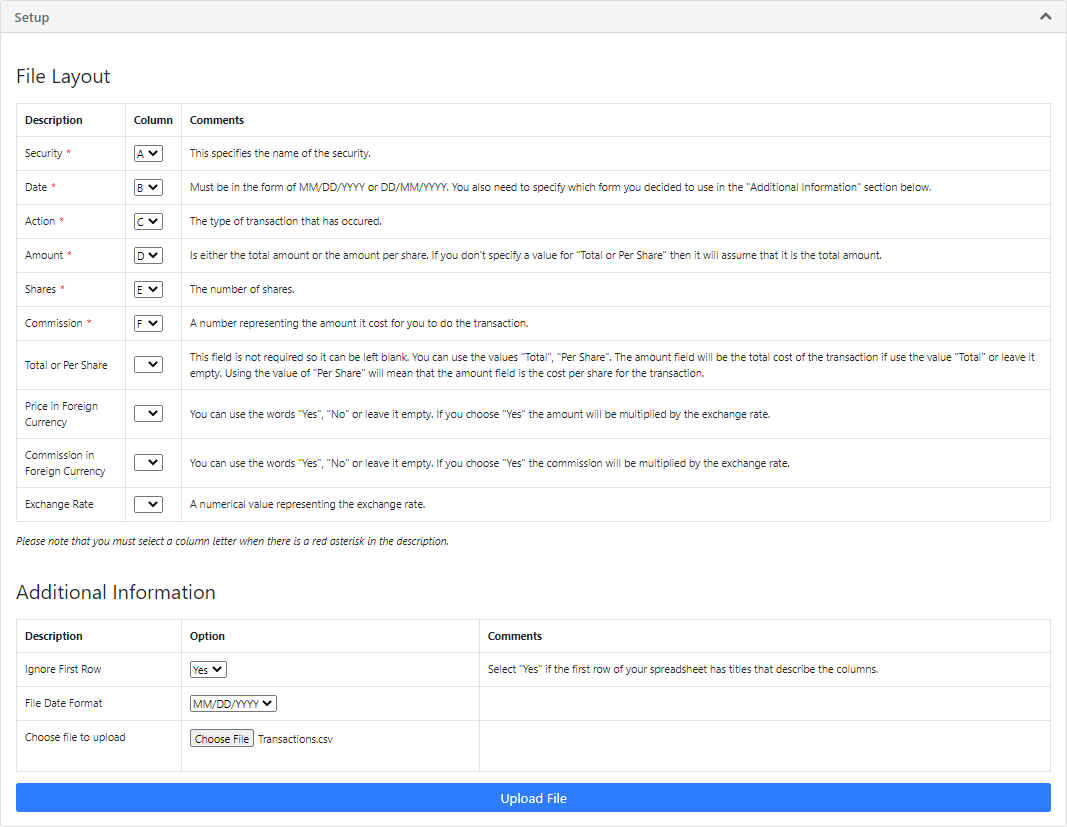Click the Action description label
The image size is (1067, 827).
40,221
